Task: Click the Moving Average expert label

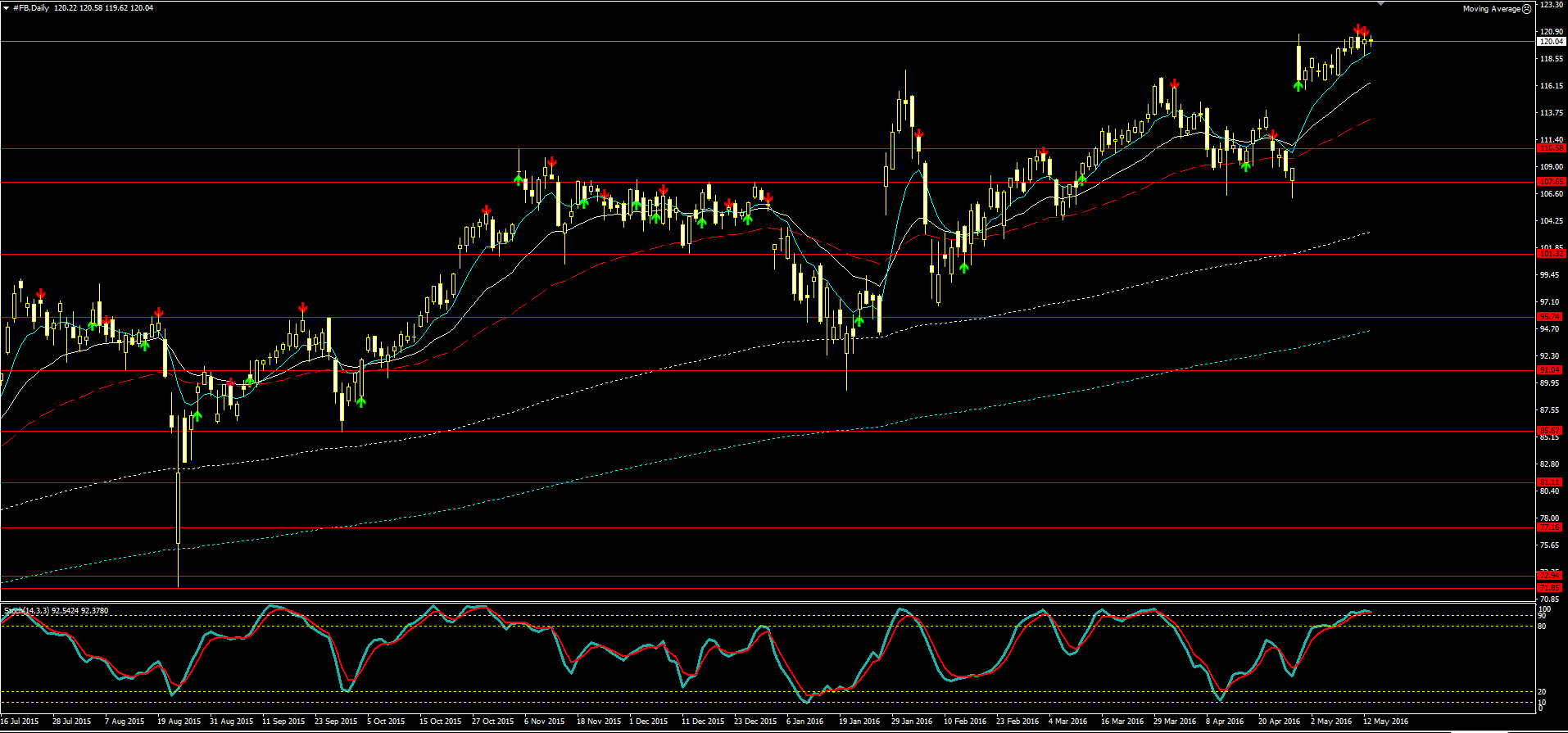Action: [x=1491, y=9]
